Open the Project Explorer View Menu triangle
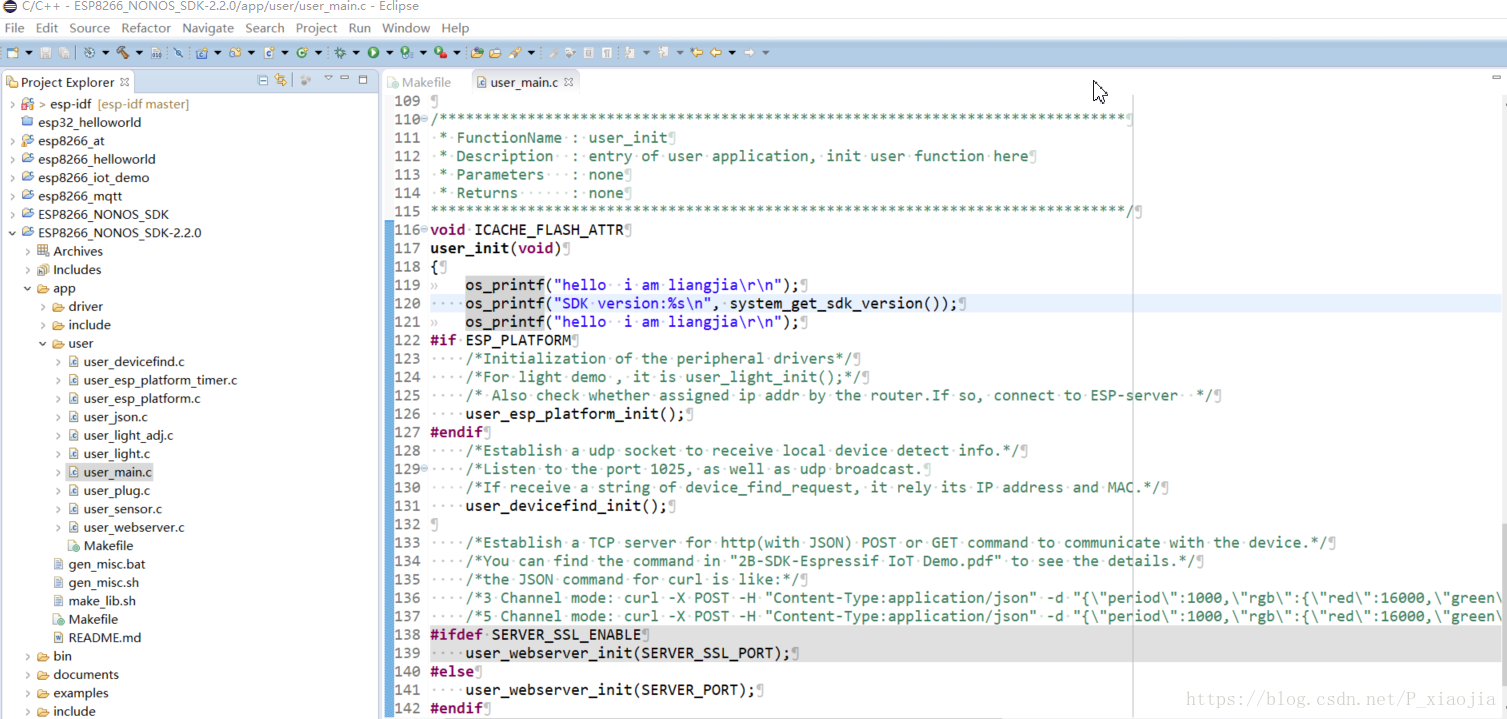The height and width of the screenshot is (719, 1507). pyautogui.click(x=326, y=80)
